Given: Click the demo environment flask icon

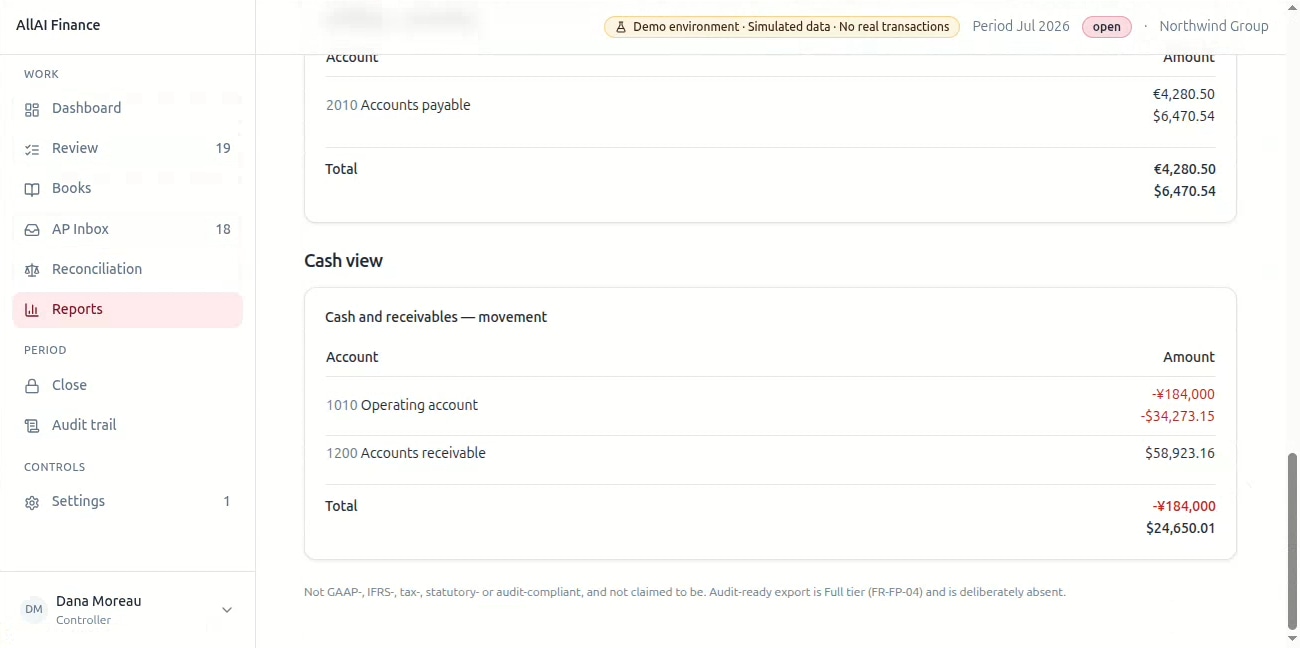Looking at the screenshot, I should click(x=621, y=27).
